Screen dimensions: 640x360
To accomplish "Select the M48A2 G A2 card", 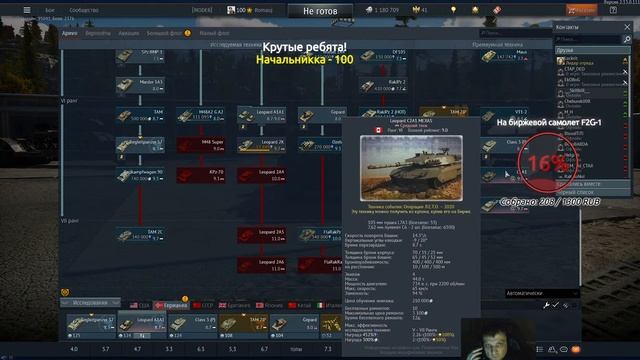I will click(201, 116).
